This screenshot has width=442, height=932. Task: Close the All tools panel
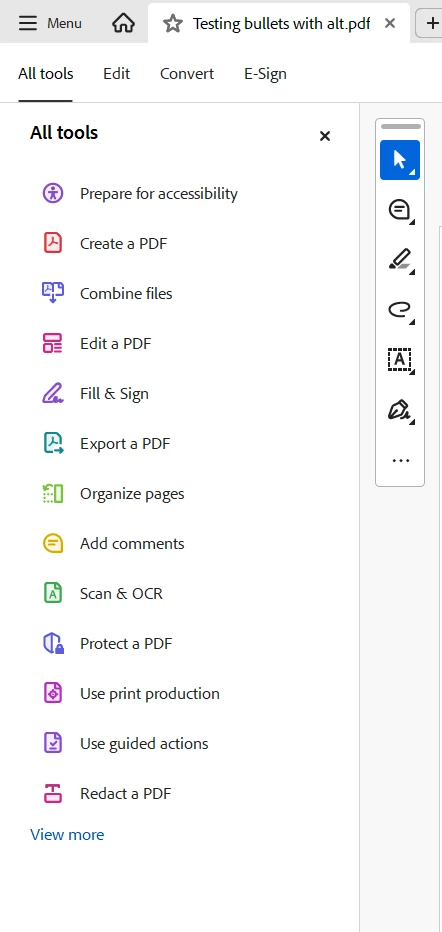tap(324, 136)
